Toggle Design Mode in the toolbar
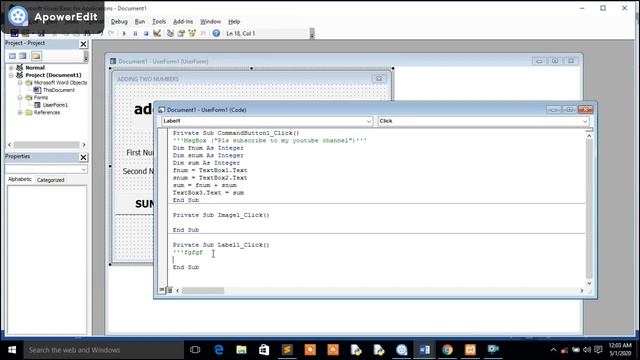Image resolution: width=640 pixels, height=360 pixels. tap(157, 33)
